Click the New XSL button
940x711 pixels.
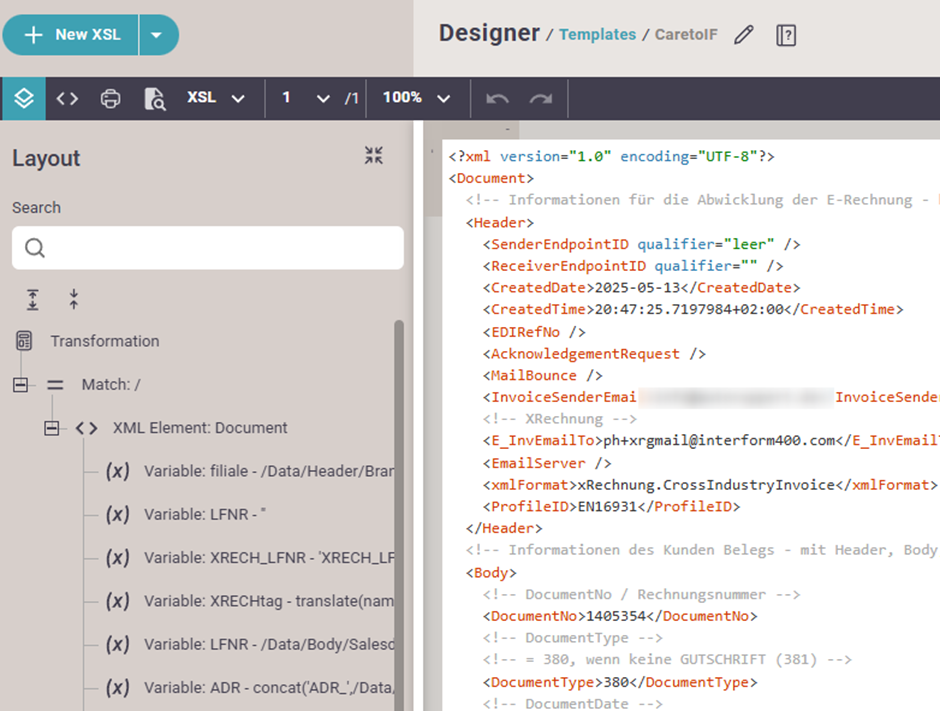tap(72, 35)
